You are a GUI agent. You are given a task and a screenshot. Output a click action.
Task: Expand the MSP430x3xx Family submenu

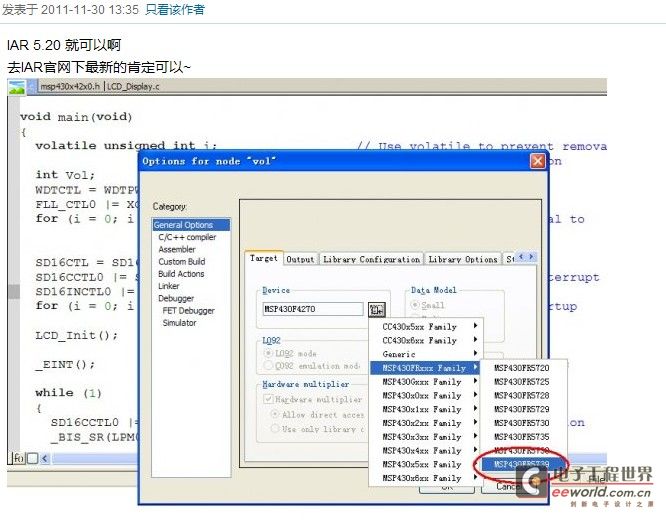click(x=425, y=437)
